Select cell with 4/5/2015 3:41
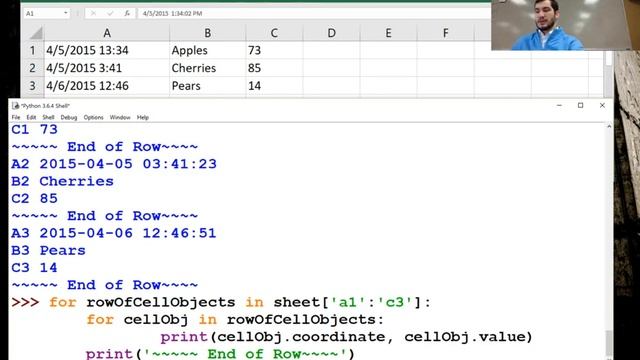Viewport: 640px width, 360px height. tap(107, 68)
